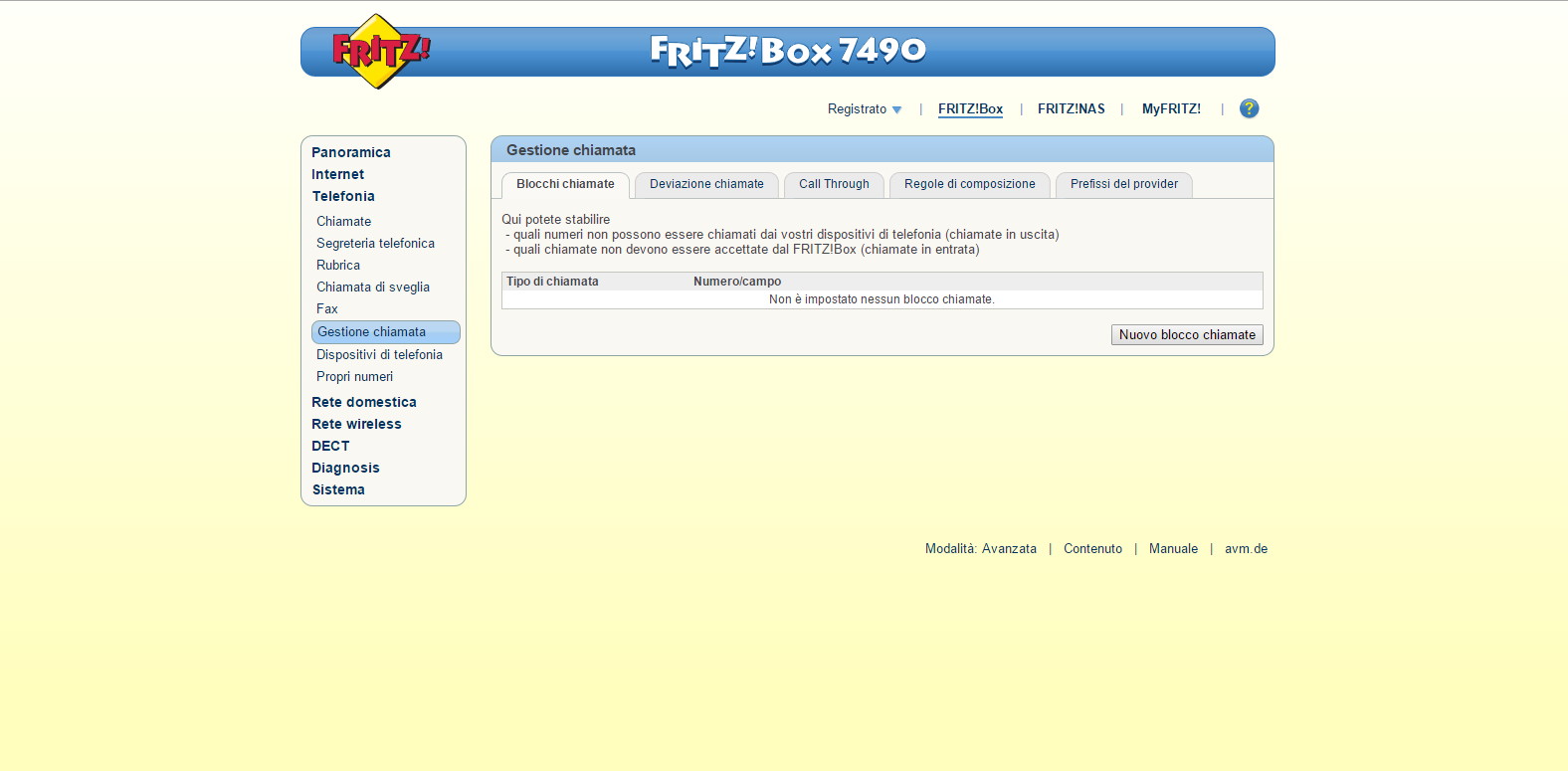Image resolution: width=1568 pixels, height=771 pixels.
Task: Expand the Internet menu section
Action: pyautogui.click(x=337, y=174)
